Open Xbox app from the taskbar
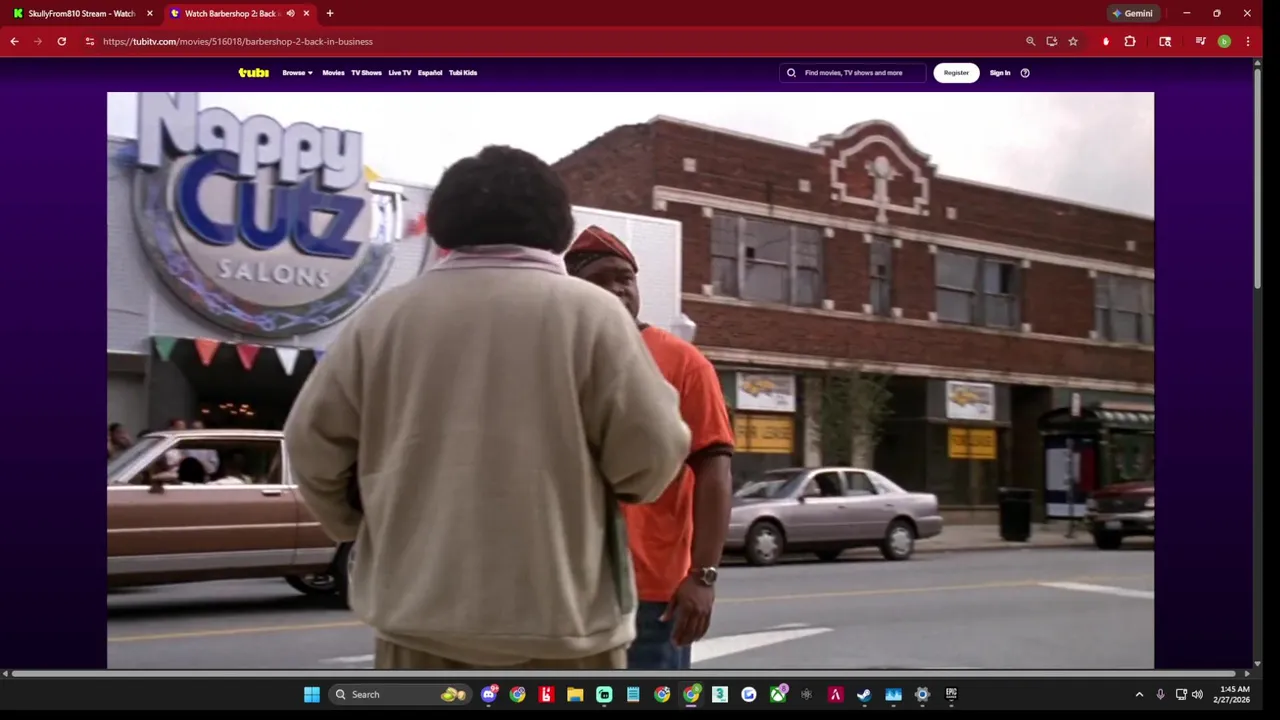 pyautogui.click(x=778, y=694)
